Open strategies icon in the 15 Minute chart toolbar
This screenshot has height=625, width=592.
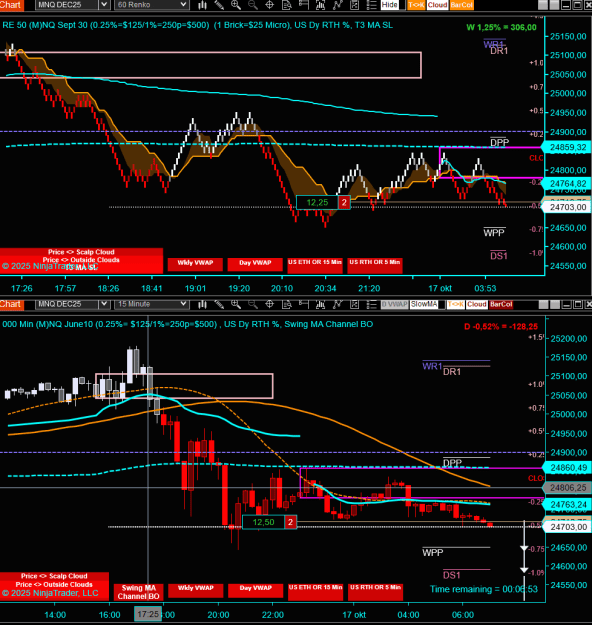(x=354, y=305)
